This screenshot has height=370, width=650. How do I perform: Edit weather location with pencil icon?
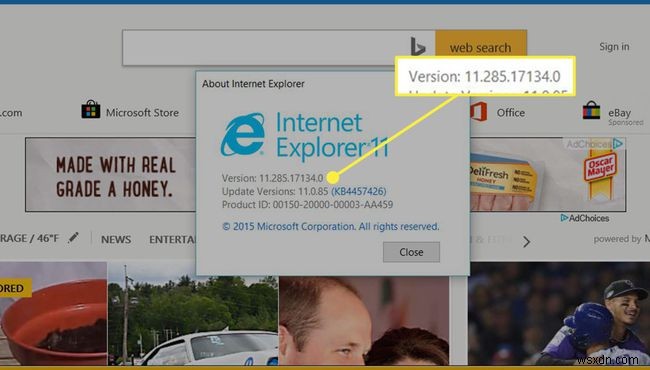(73, 237)
